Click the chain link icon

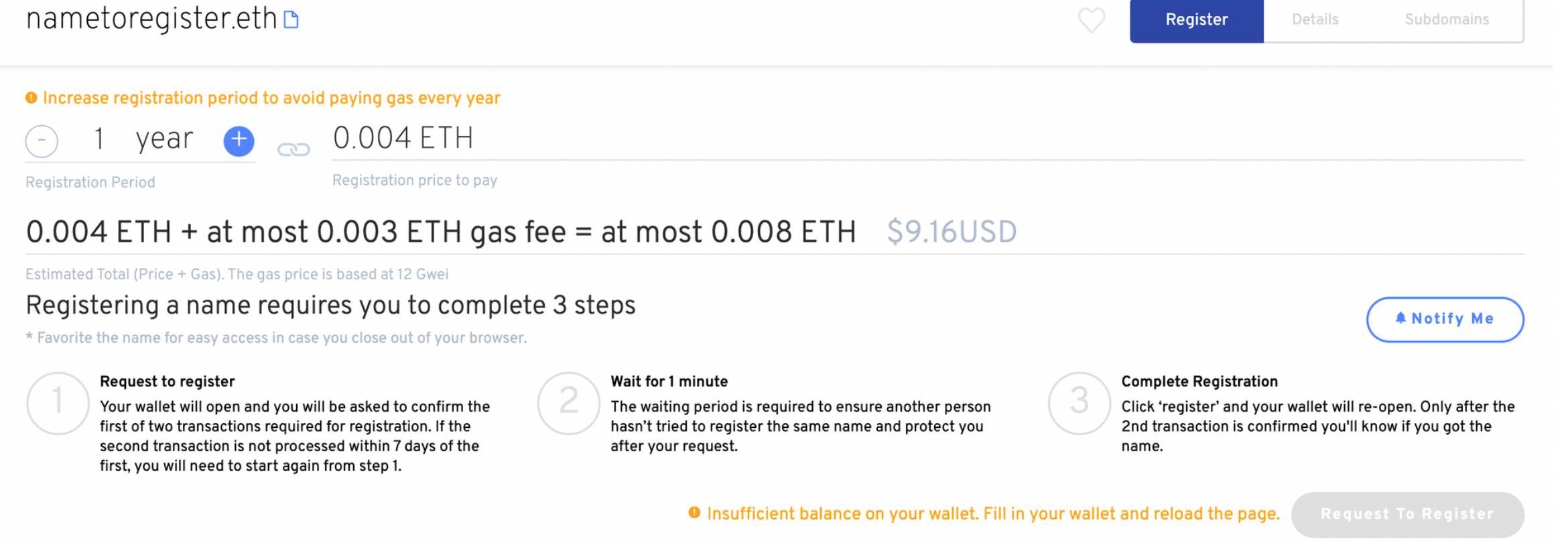293,149
